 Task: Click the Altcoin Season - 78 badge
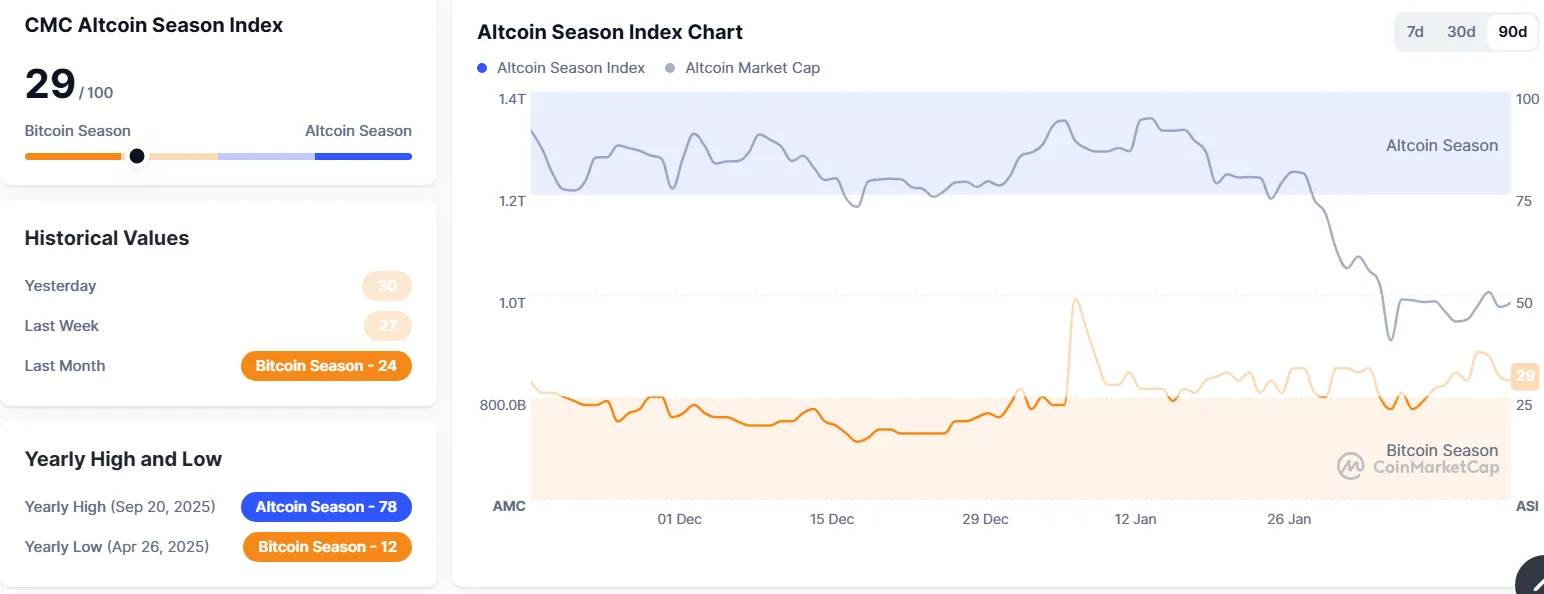326,507
